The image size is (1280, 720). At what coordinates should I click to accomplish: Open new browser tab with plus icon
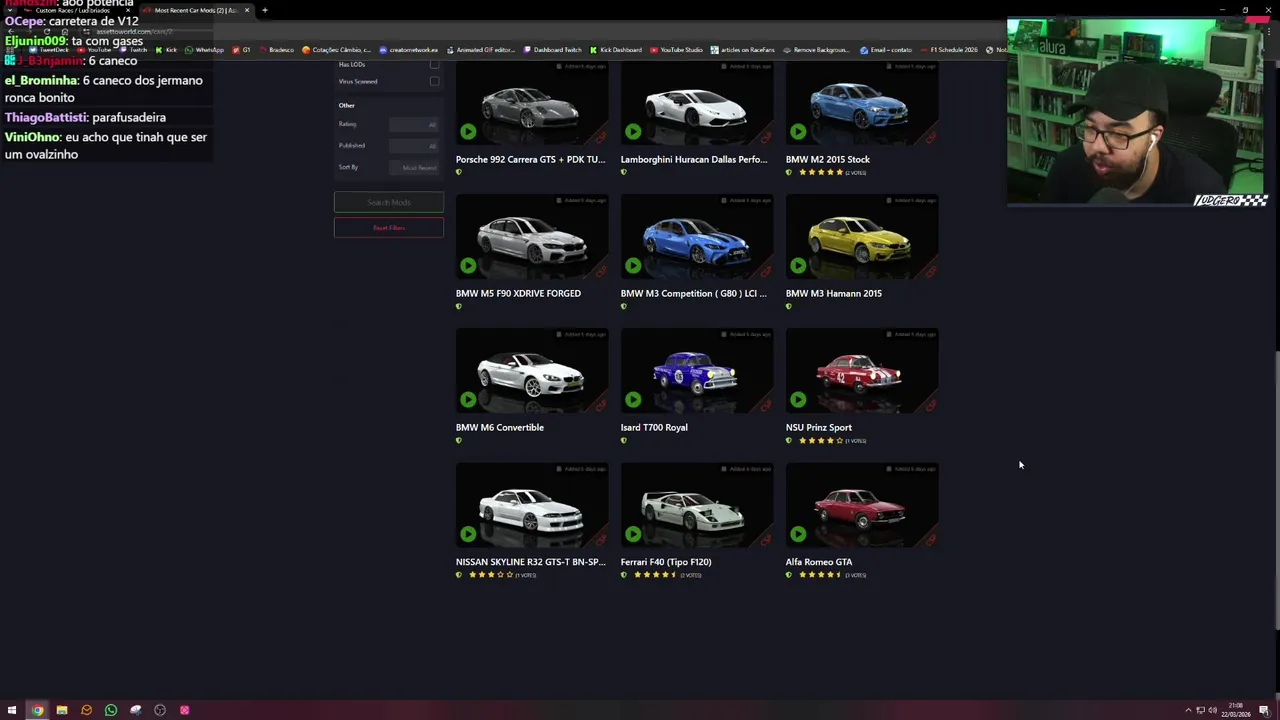point(265,10)
